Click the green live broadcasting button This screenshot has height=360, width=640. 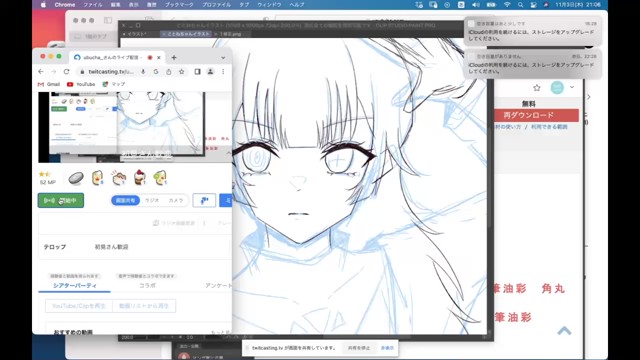(61, 200)
